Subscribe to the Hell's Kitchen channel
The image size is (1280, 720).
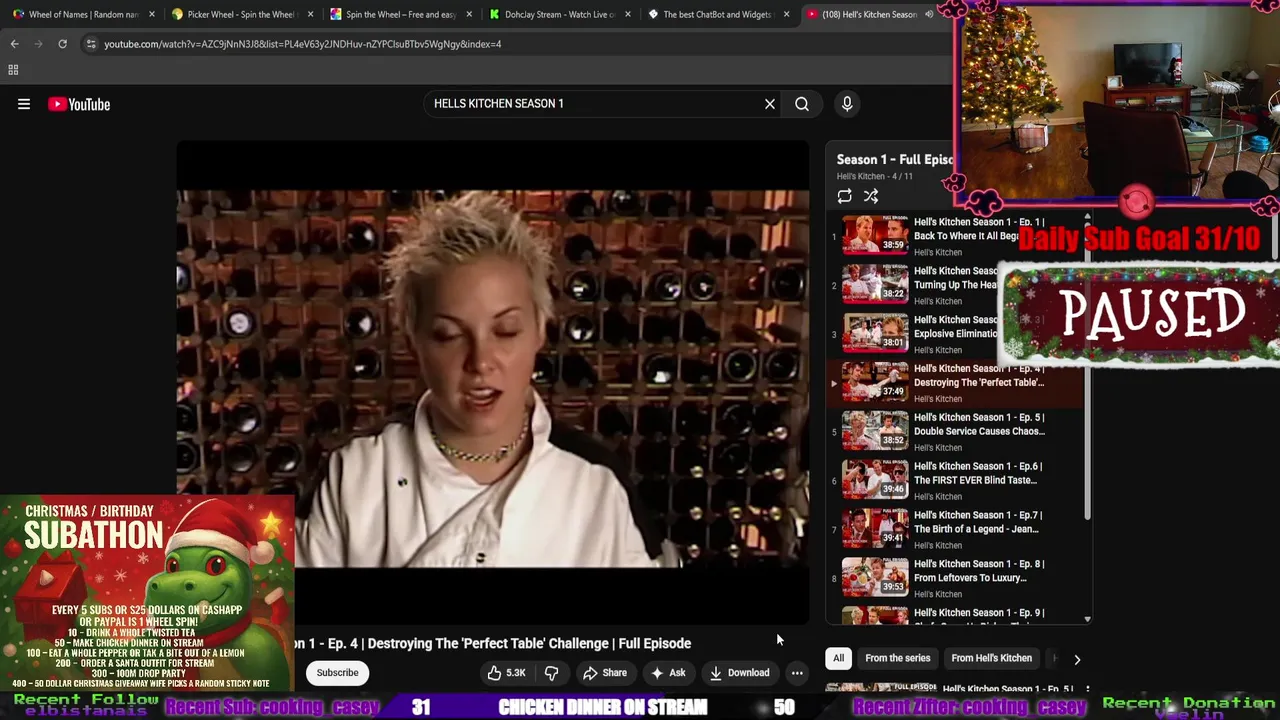pos(337,673)
